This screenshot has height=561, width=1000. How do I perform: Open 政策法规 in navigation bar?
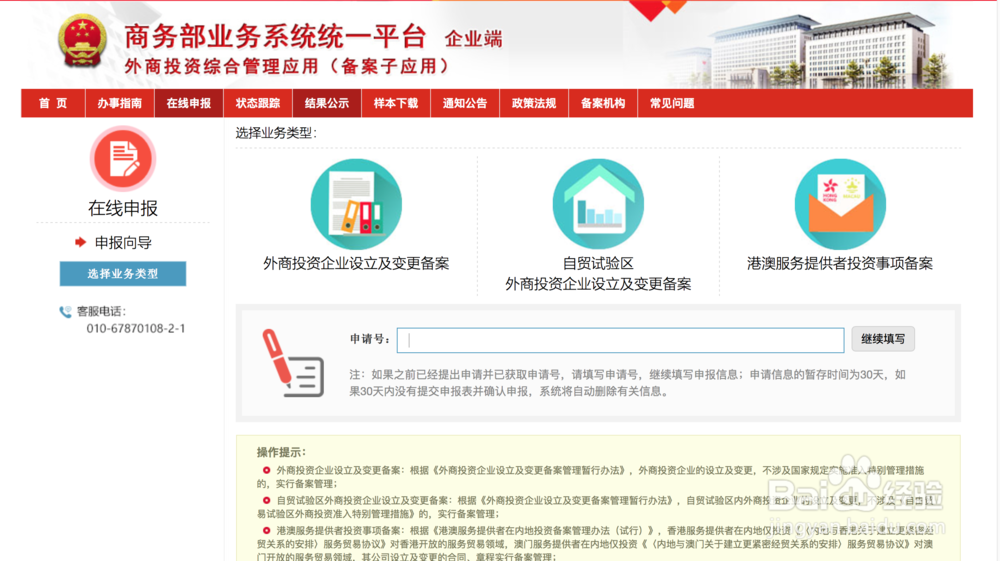click(534, 103)
